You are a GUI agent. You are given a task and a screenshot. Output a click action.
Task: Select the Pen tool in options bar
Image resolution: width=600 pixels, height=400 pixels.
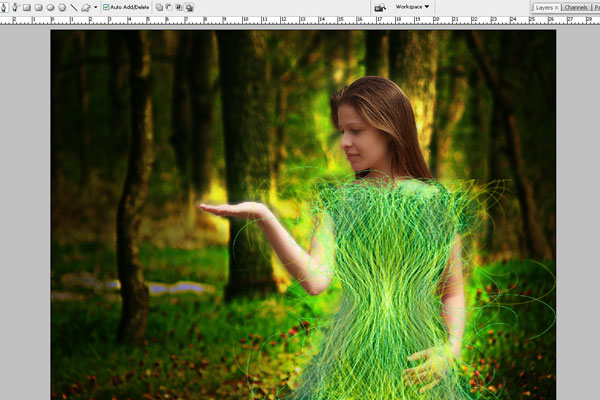click(x=4, y=7)
